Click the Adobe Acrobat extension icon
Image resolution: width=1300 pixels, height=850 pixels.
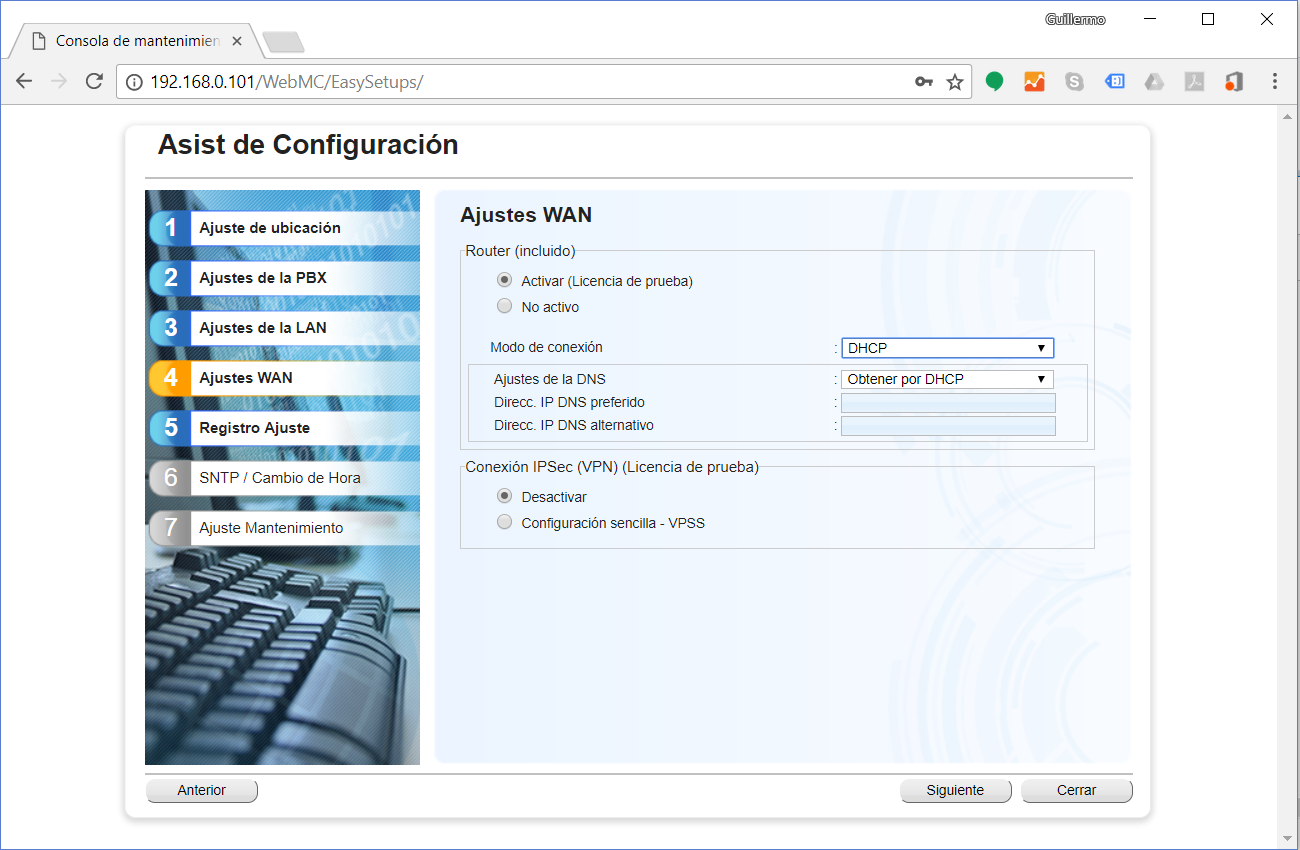point(1194,81)
